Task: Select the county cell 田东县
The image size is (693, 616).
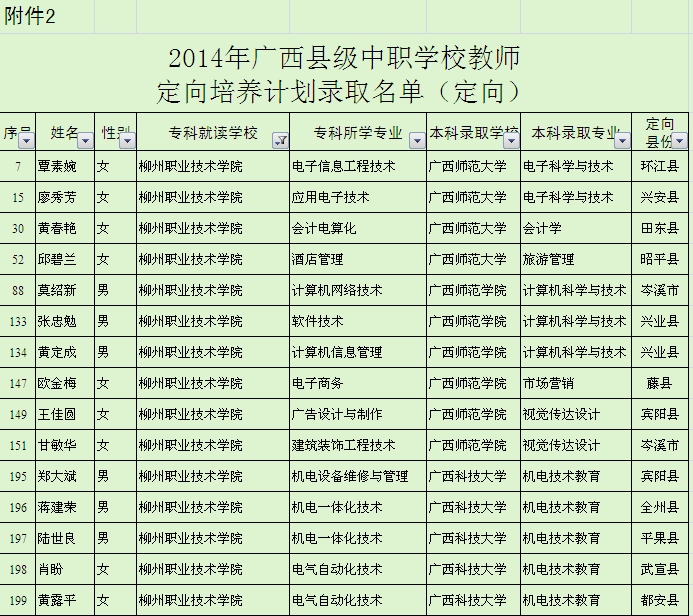Action: (x=660, y=228)
